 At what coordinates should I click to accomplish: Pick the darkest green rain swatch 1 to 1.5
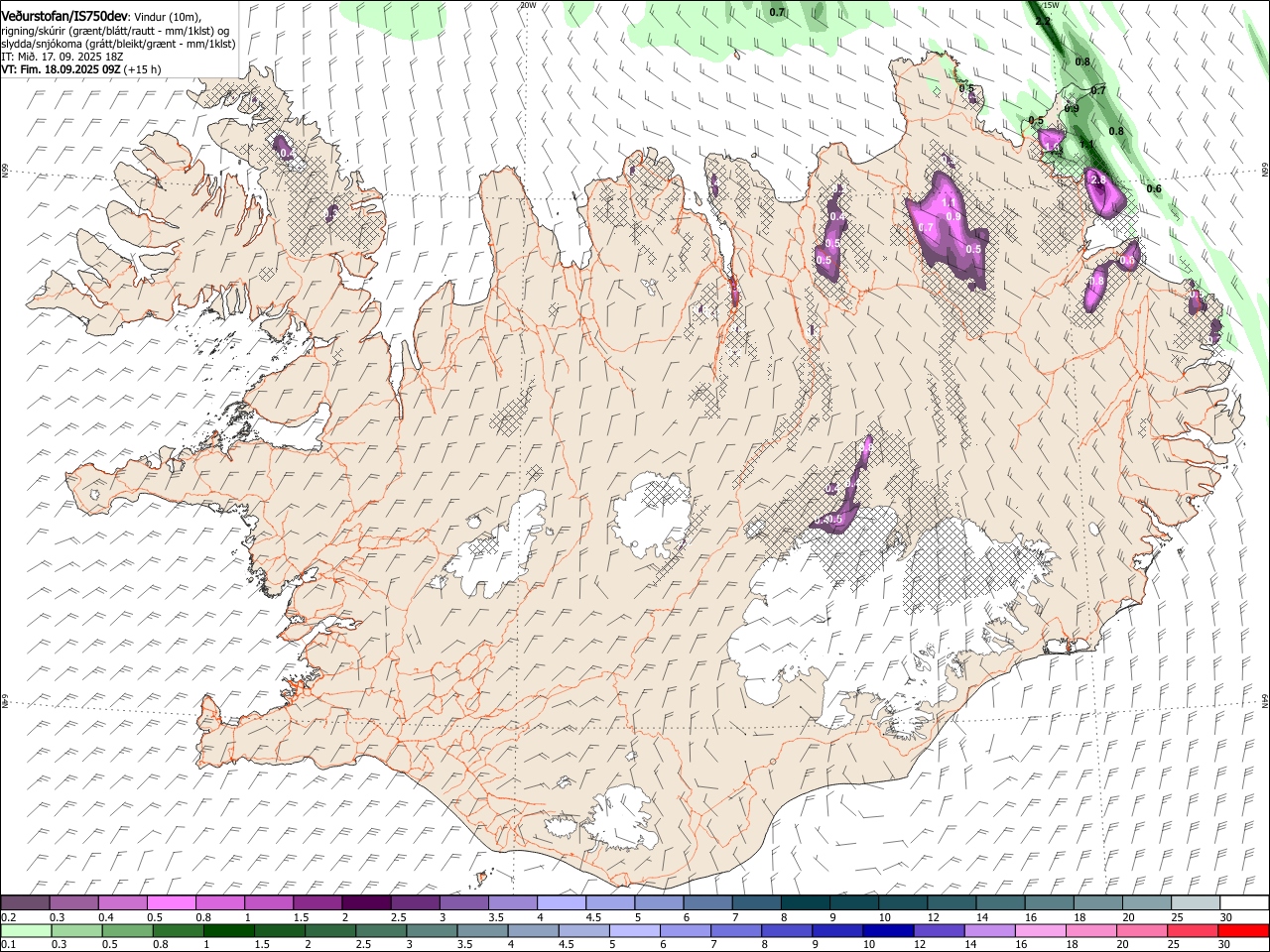[228, 931]
